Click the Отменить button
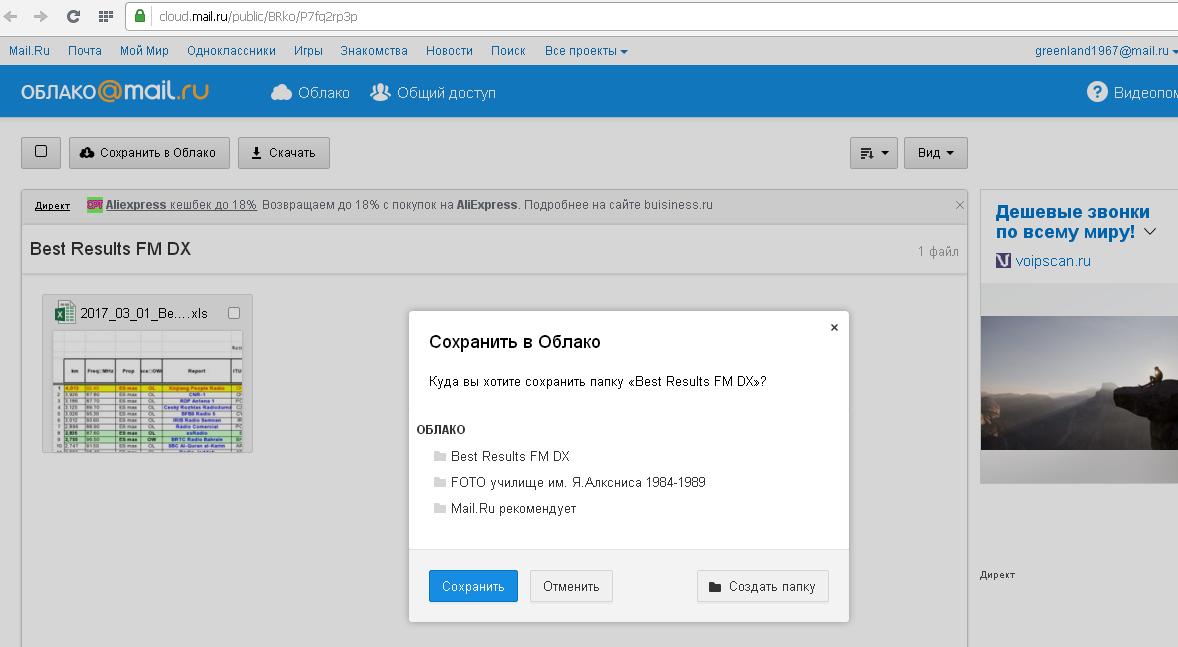1178x647 pixels. (571, 586)
